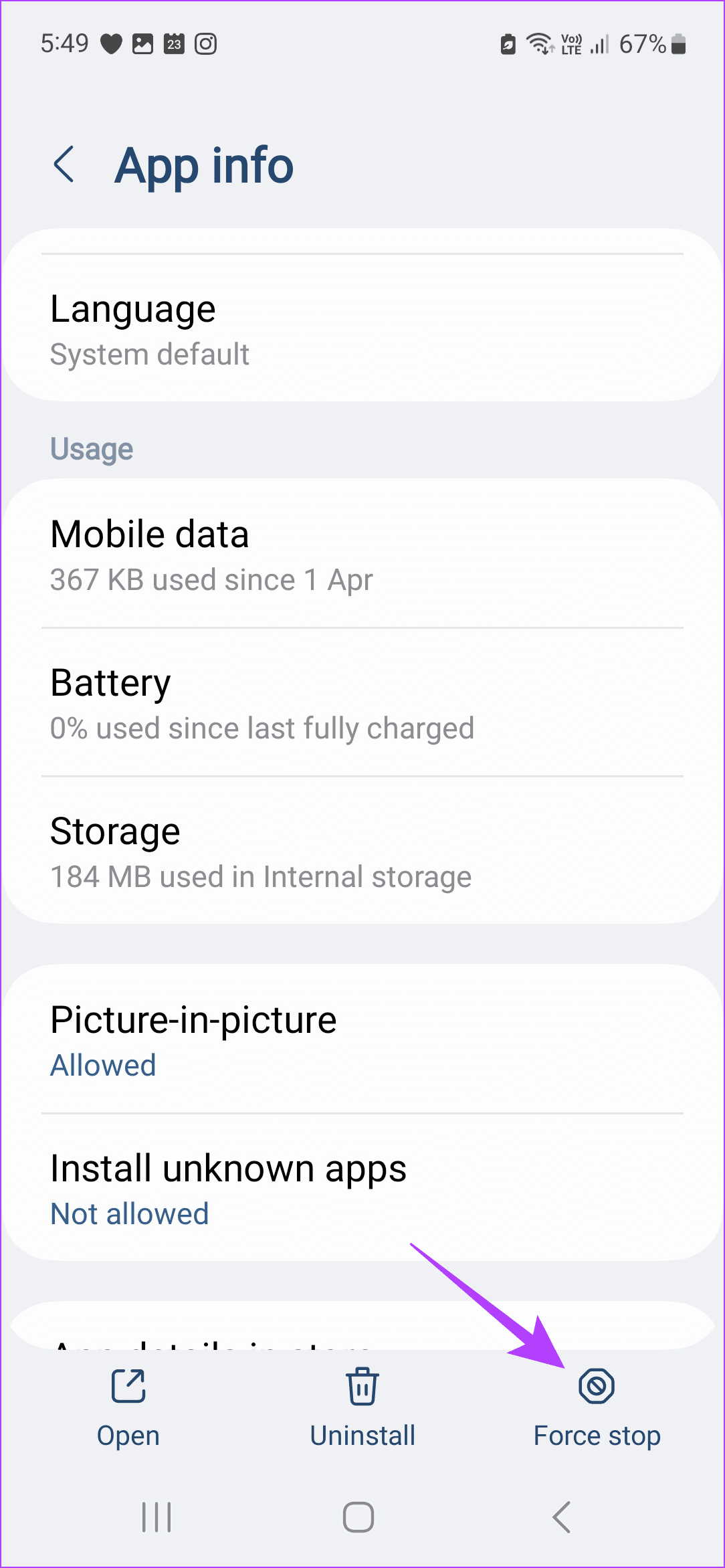Open Picture-in-picture permission setting
The height and width of the screenshot is (1568, 725).
click(361, 1041)
